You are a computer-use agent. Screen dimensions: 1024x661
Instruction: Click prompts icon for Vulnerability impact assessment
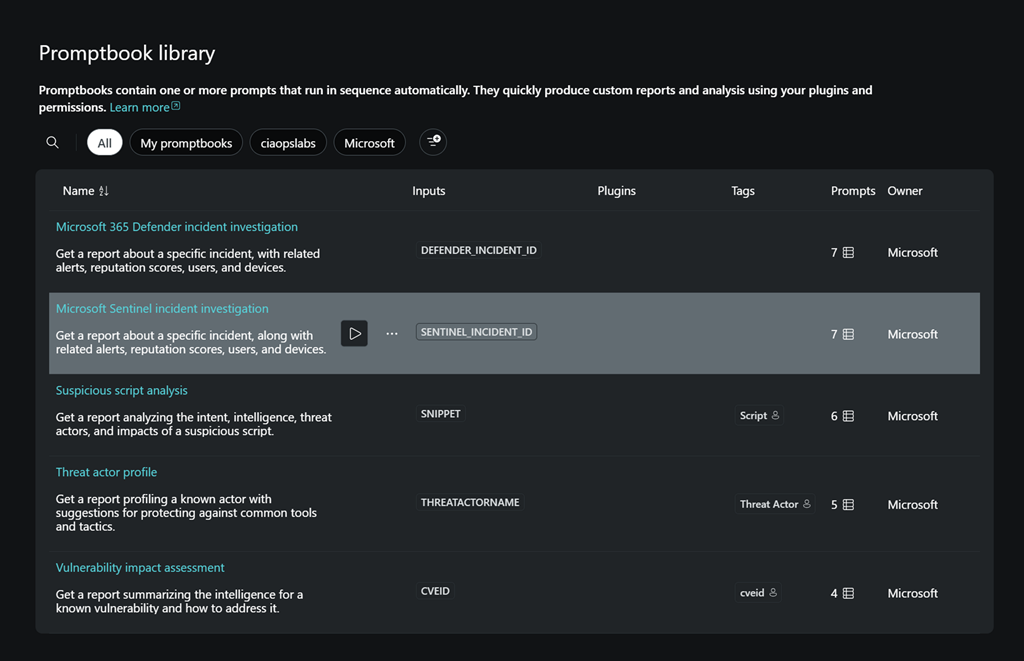coord(848,593)
